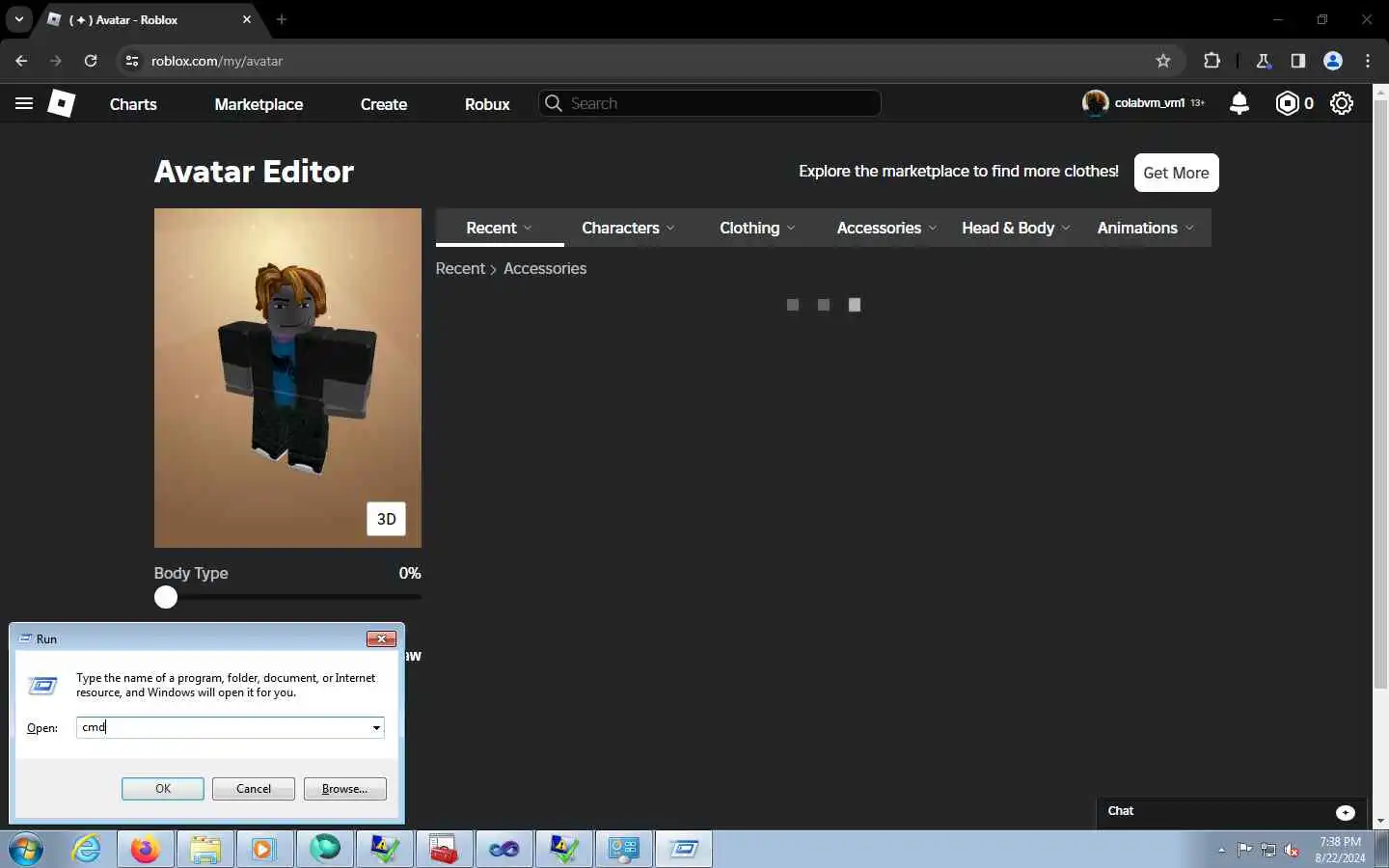Image resolution: width=1389 pixels, height=868 pixels.
Task: Open the Action Center flag in tray
Action: [1245, 850]
